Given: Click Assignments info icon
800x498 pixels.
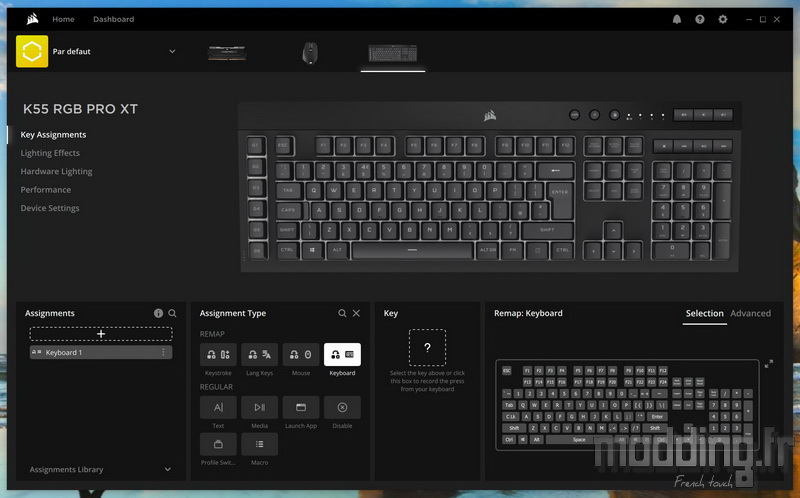Looking at the screenshot, I should coord(158,313).
